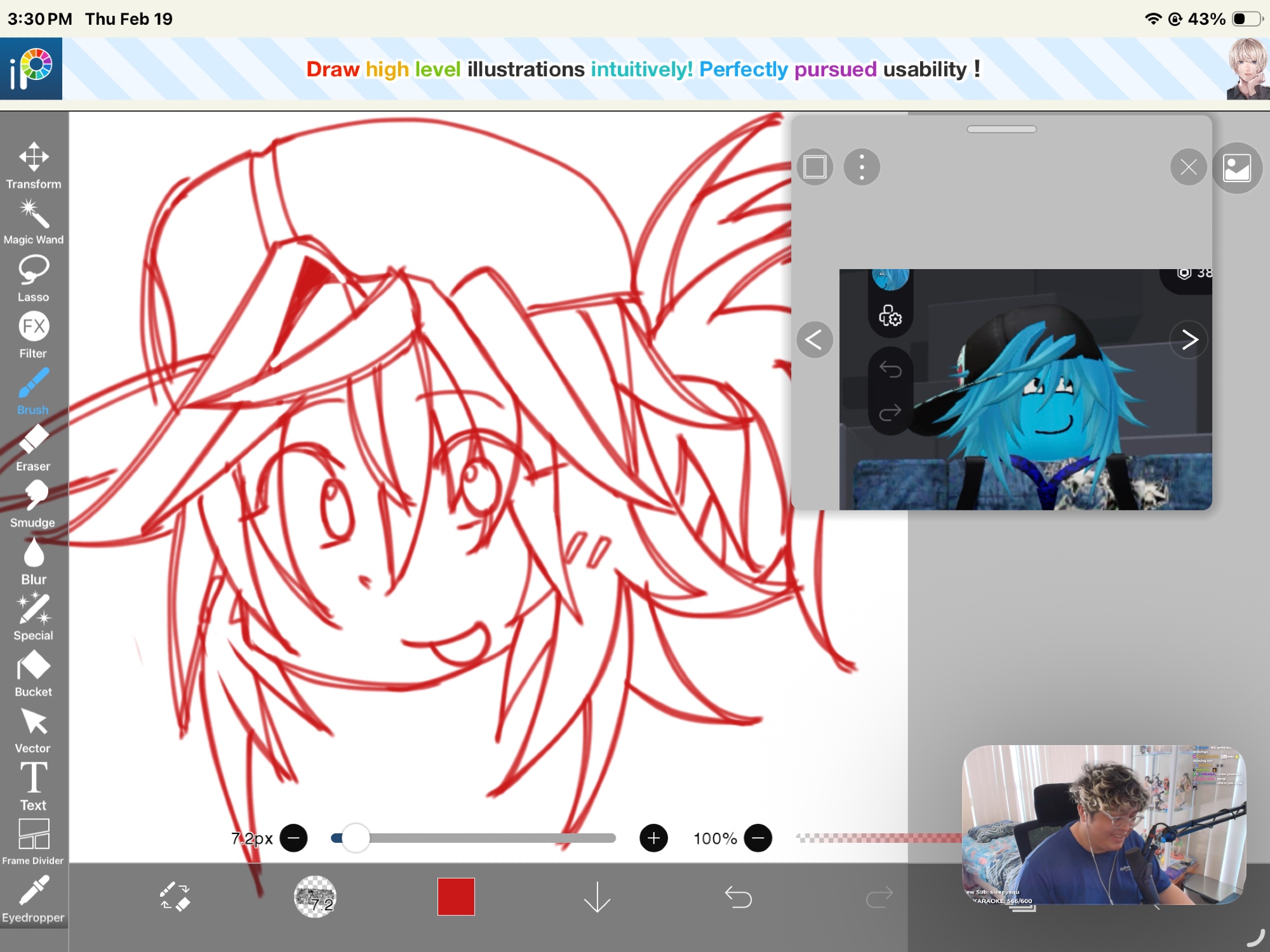1270x952 pixels.
Task: Decrease brush thickness with minus button
Action: click(293, 838)
